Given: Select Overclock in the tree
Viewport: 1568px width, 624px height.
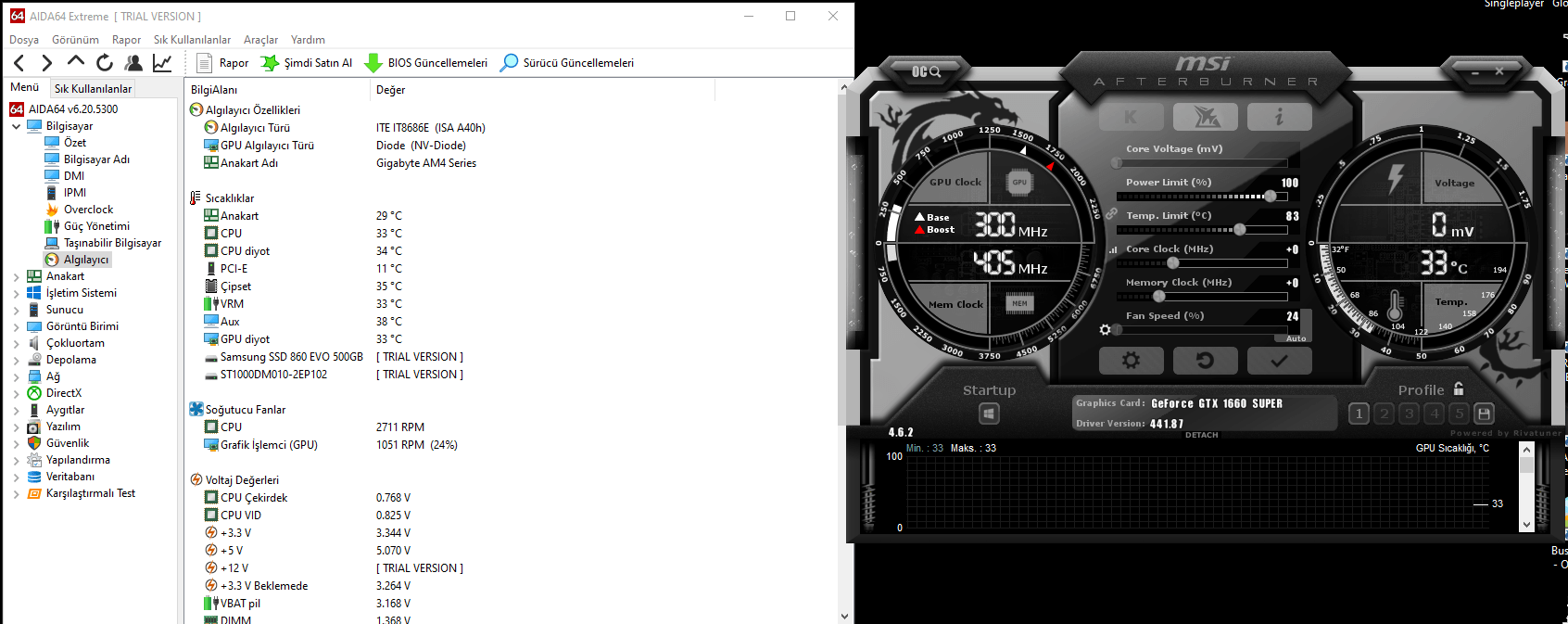Looking at the screenshot, I should (x=88, y=210).
